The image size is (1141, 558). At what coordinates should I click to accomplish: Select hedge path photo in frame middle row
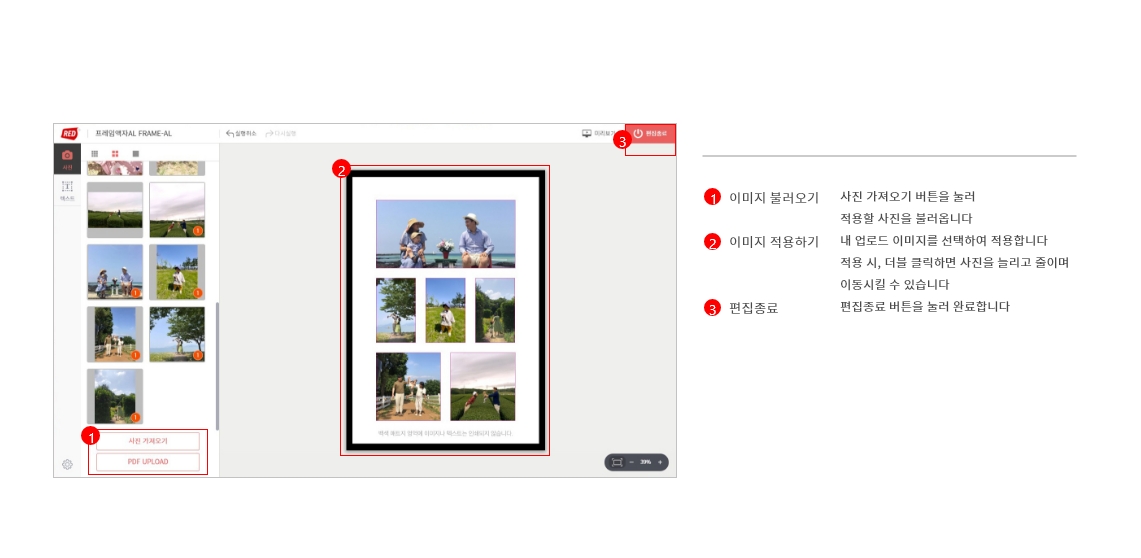(x=495, y=310)
